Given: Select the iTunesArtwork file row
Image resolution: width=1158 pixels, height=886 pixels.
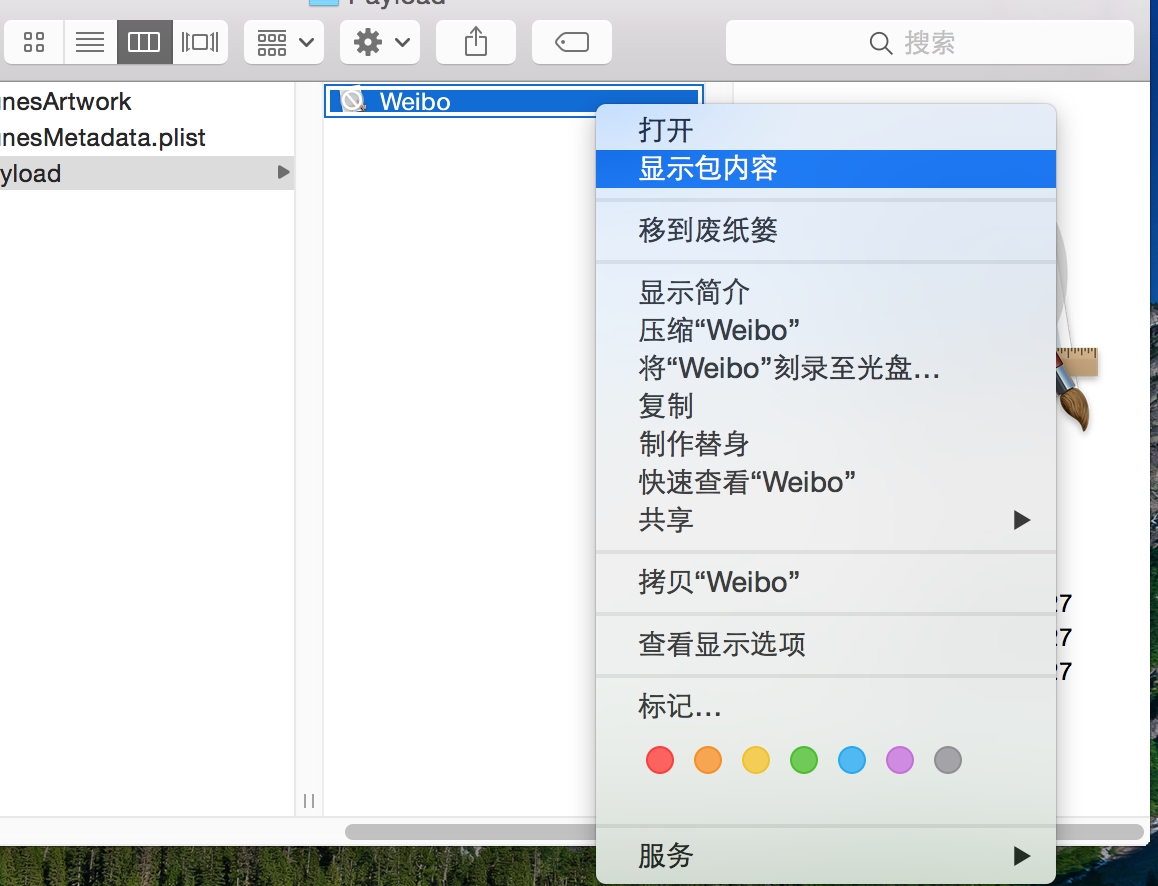Looking at the screenshot, I should click(146, 101).
